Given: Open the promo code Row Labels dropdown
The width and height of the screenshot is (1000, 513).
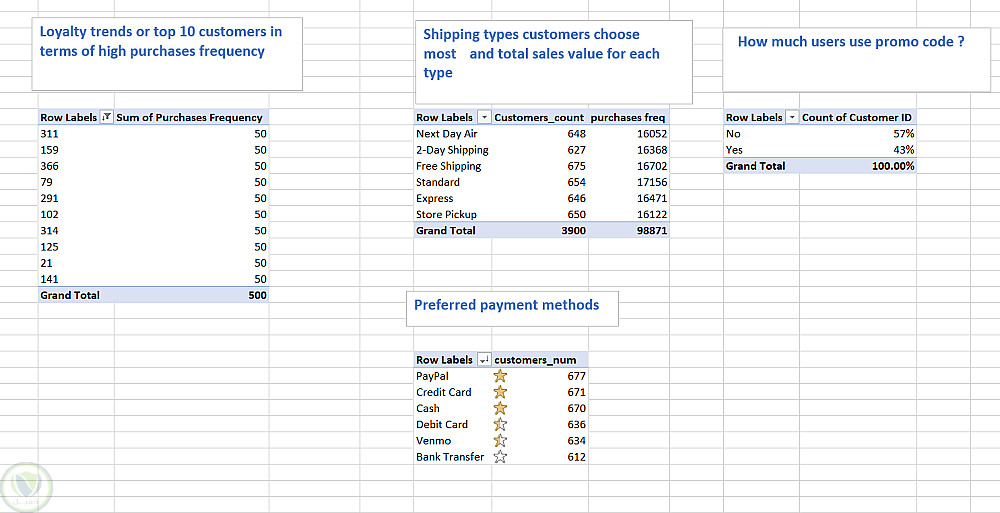Looking at the screenshot, I should pyautogui.click(x=793, y=118).
